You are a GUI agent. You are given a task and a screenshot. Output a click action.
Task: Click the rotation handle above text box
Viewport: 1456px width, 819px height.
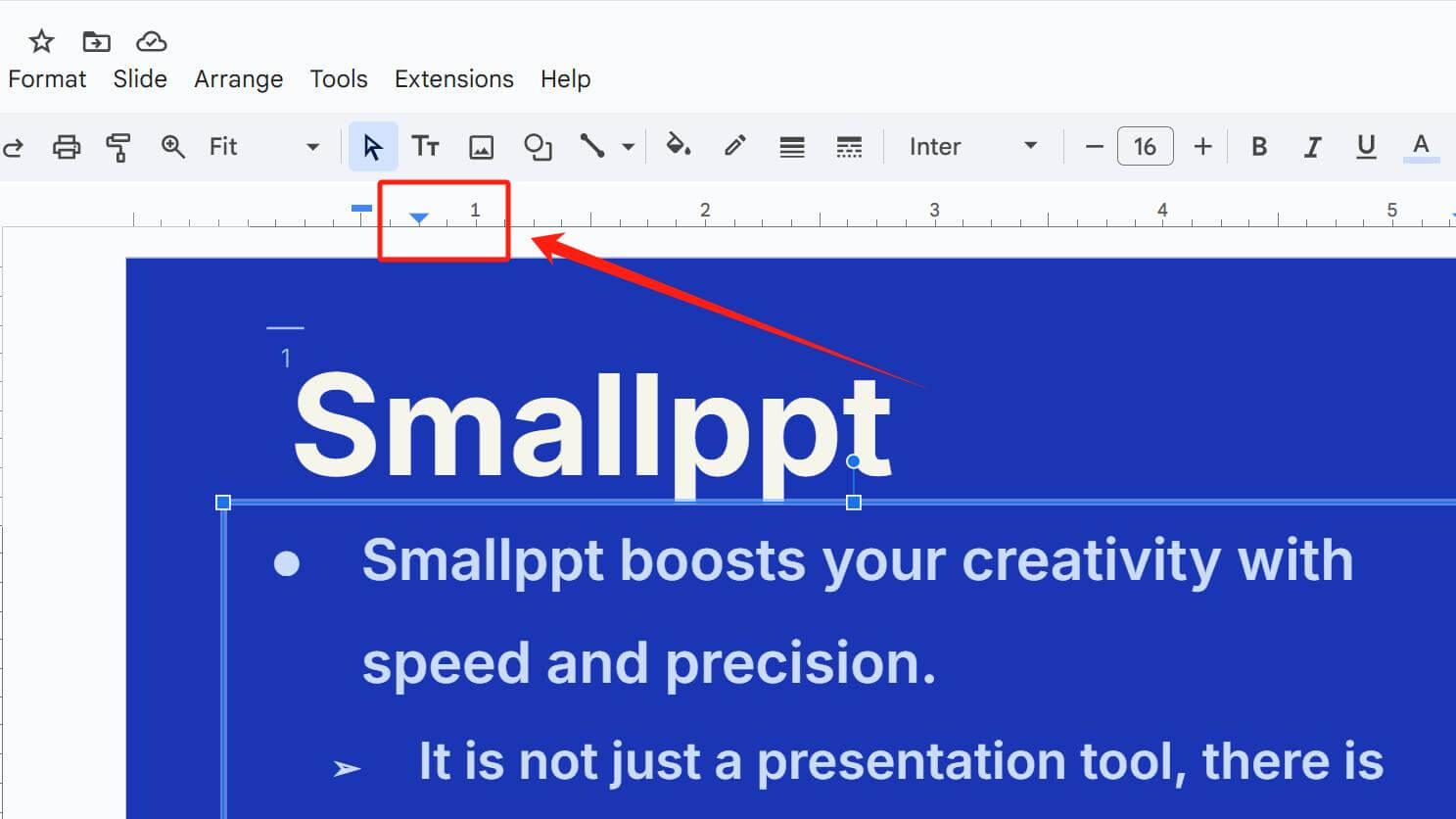(854, 461)
